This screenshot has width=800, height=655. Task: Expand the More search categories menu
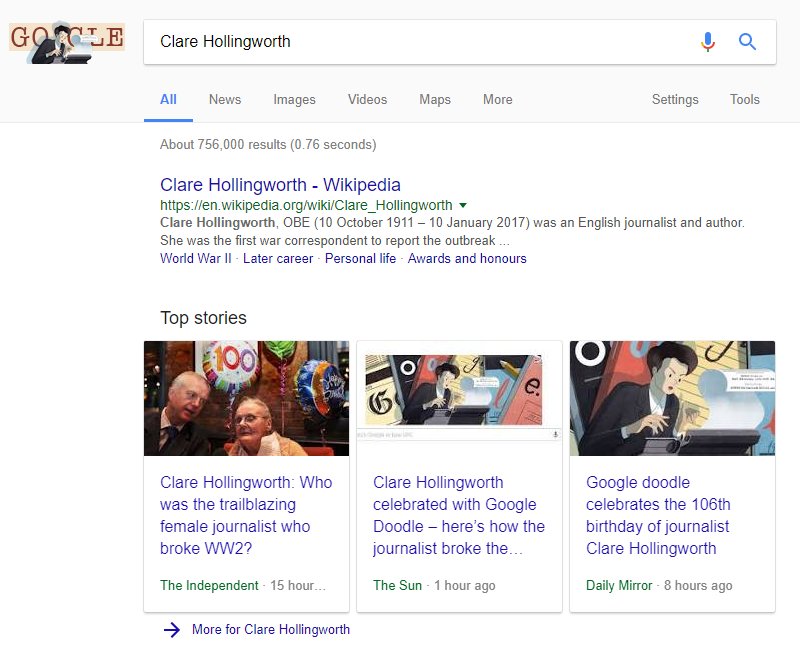click(x=497, y=99)
